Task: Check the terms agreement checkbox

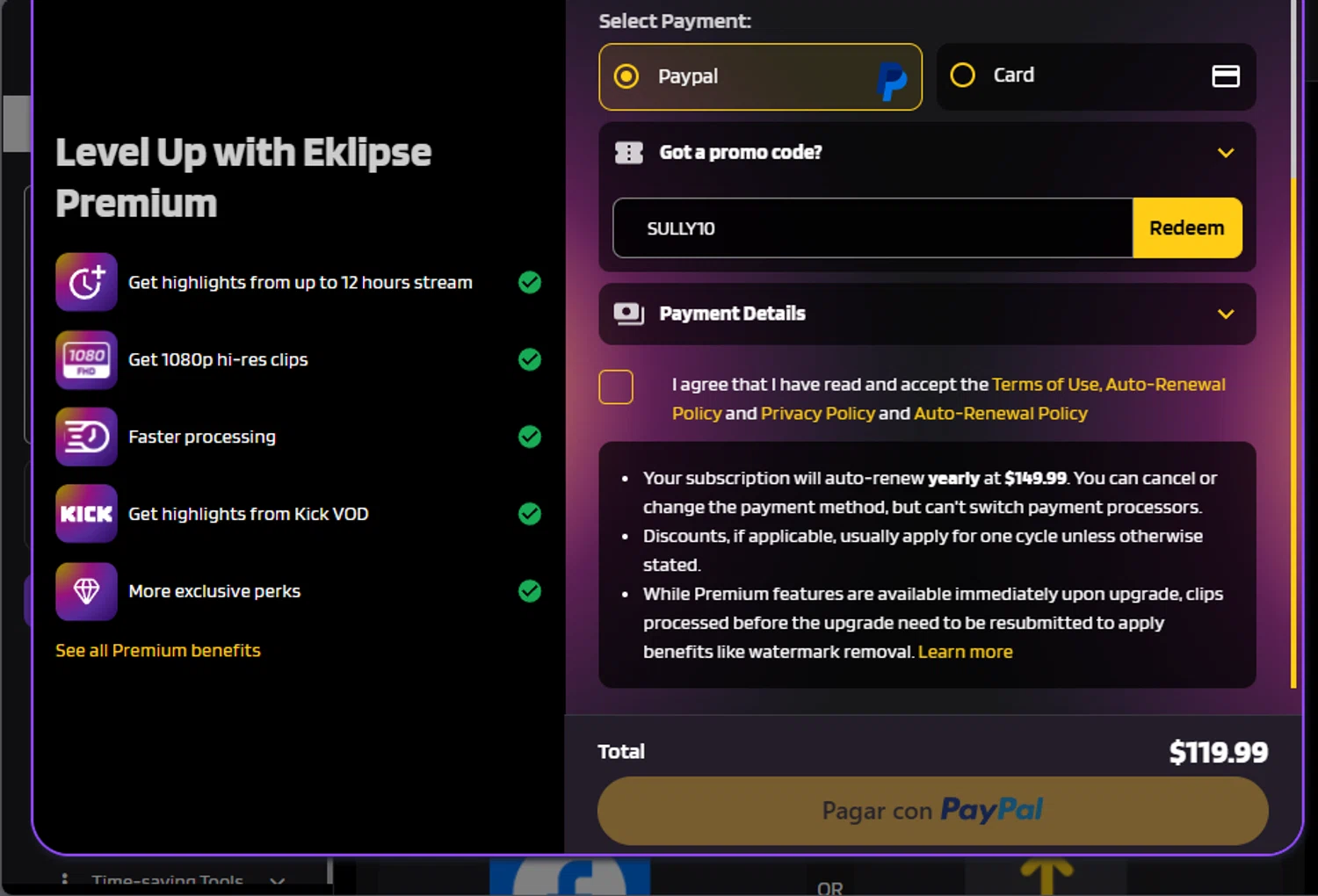Action: (616, 387)
